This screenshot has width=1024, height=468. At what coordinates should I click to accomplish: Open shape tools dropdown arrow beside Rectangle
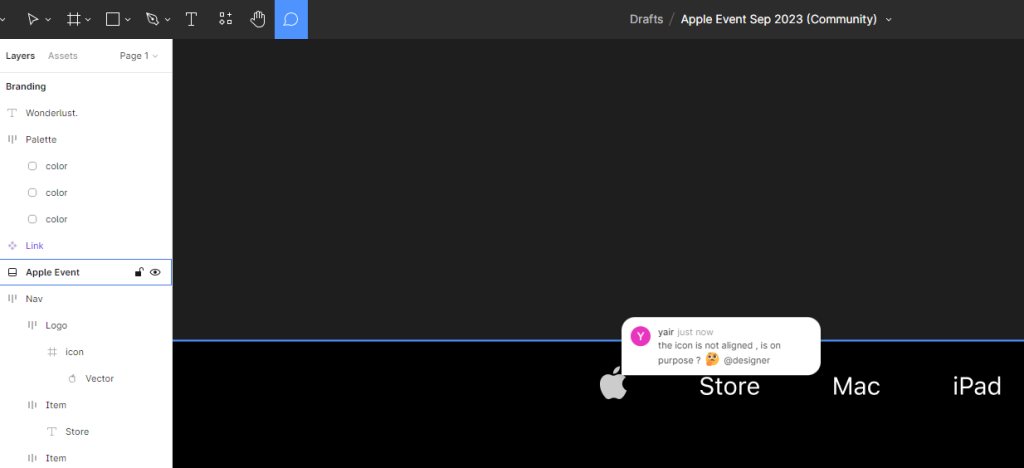pyautogui.click(x=128, y=20)
